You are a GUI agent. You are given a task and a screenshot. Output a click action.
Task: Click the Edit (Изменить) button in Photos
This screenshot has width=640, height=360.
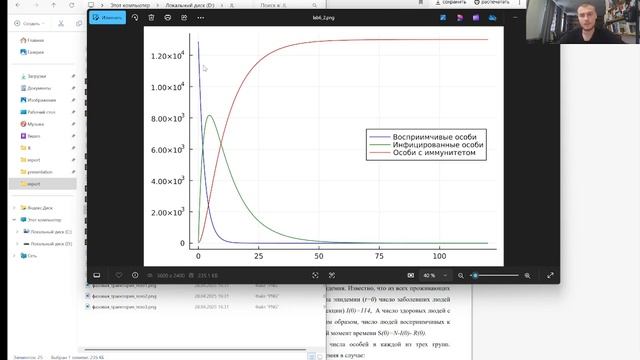tap(107, 18)
